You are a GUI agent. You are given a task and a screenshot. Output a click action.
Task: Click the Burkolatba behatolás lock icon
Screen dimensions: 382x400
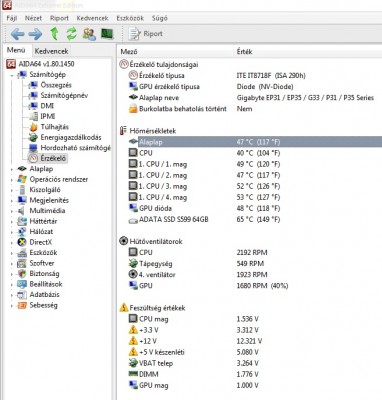click(133, 109)
